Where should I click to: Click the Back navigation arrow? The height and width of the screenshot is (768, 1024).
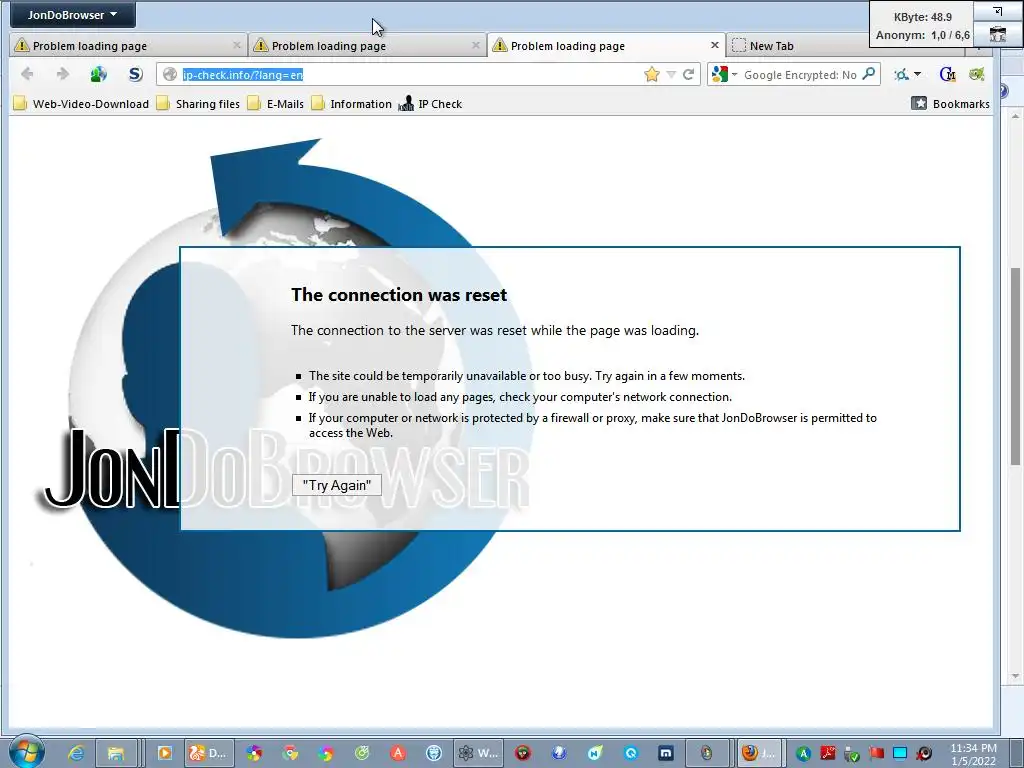pos(27,74)
